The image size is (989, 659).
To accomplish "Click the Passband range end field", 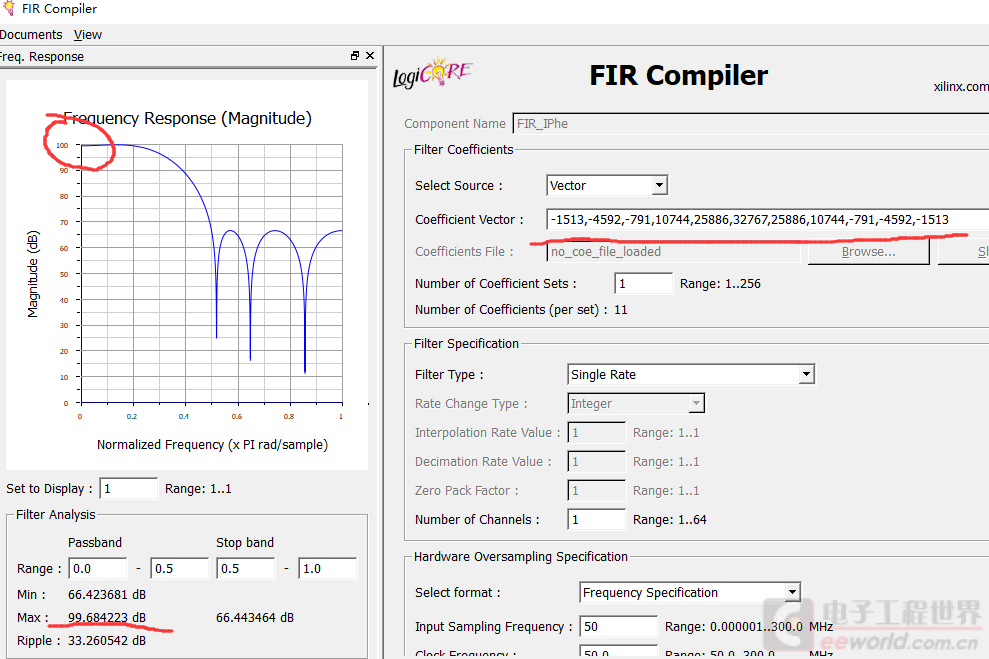I will coord(180,569).
